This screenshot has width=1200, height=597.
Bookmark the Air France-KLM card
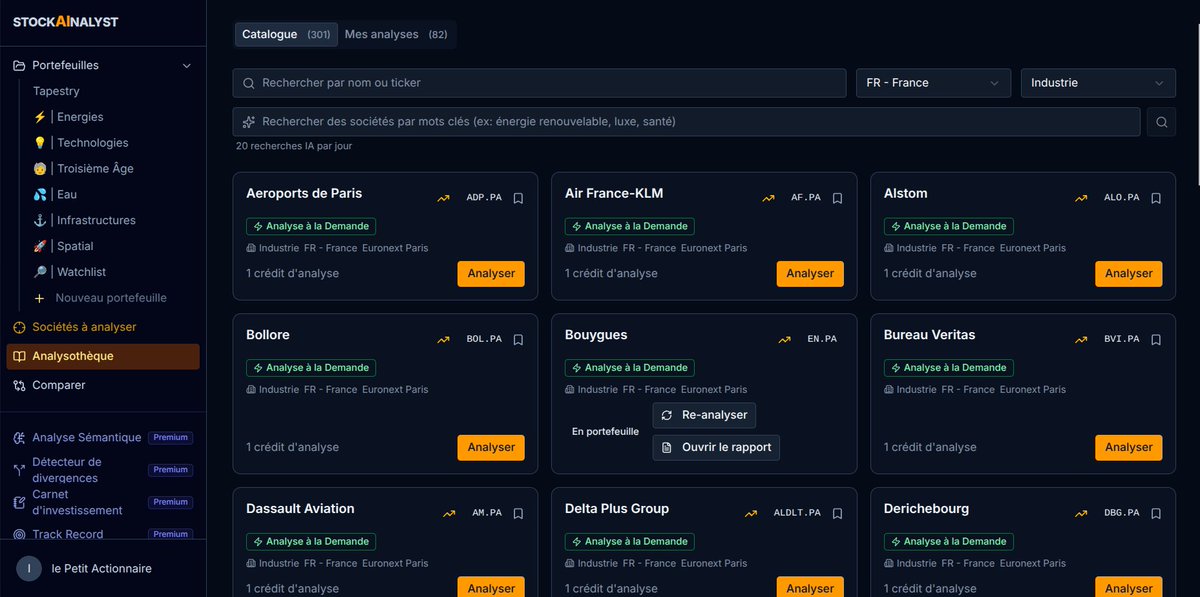pos(837,198)
